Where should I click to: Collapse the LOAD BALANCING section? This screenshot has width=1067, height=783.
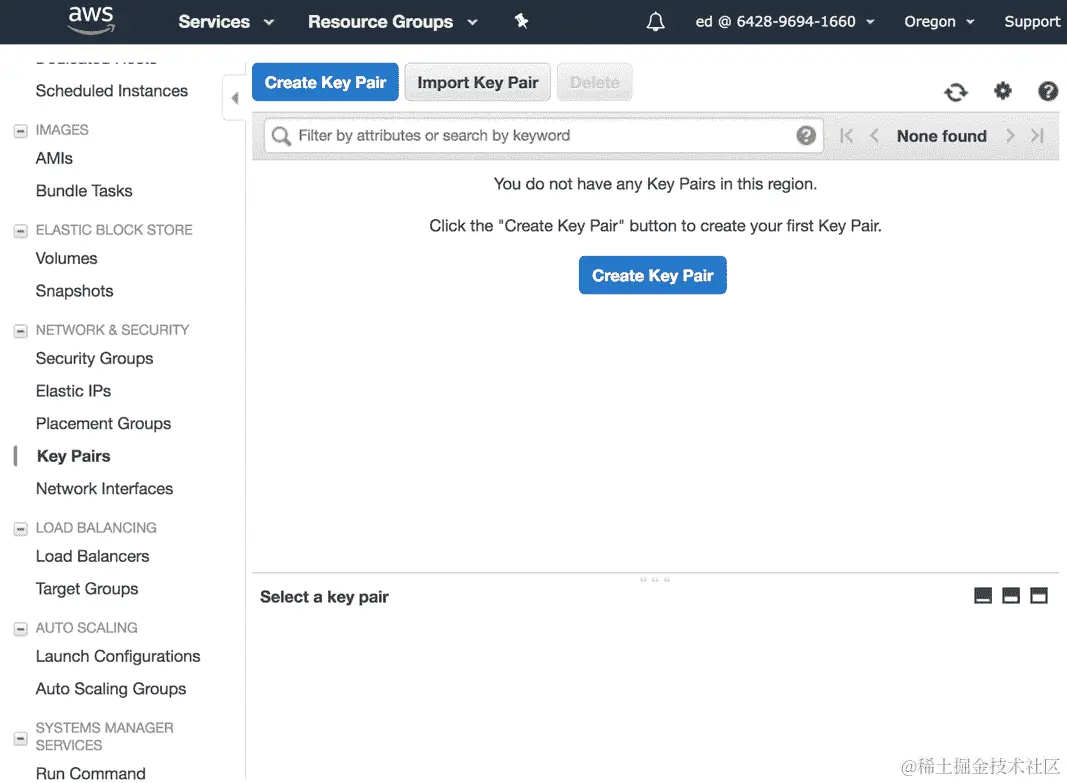pos(20,529)
